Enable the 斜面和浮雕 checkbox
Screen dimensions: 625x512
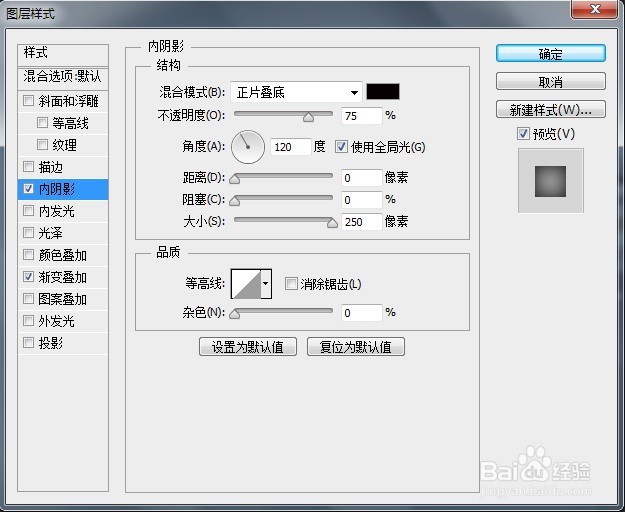[28, 100]
